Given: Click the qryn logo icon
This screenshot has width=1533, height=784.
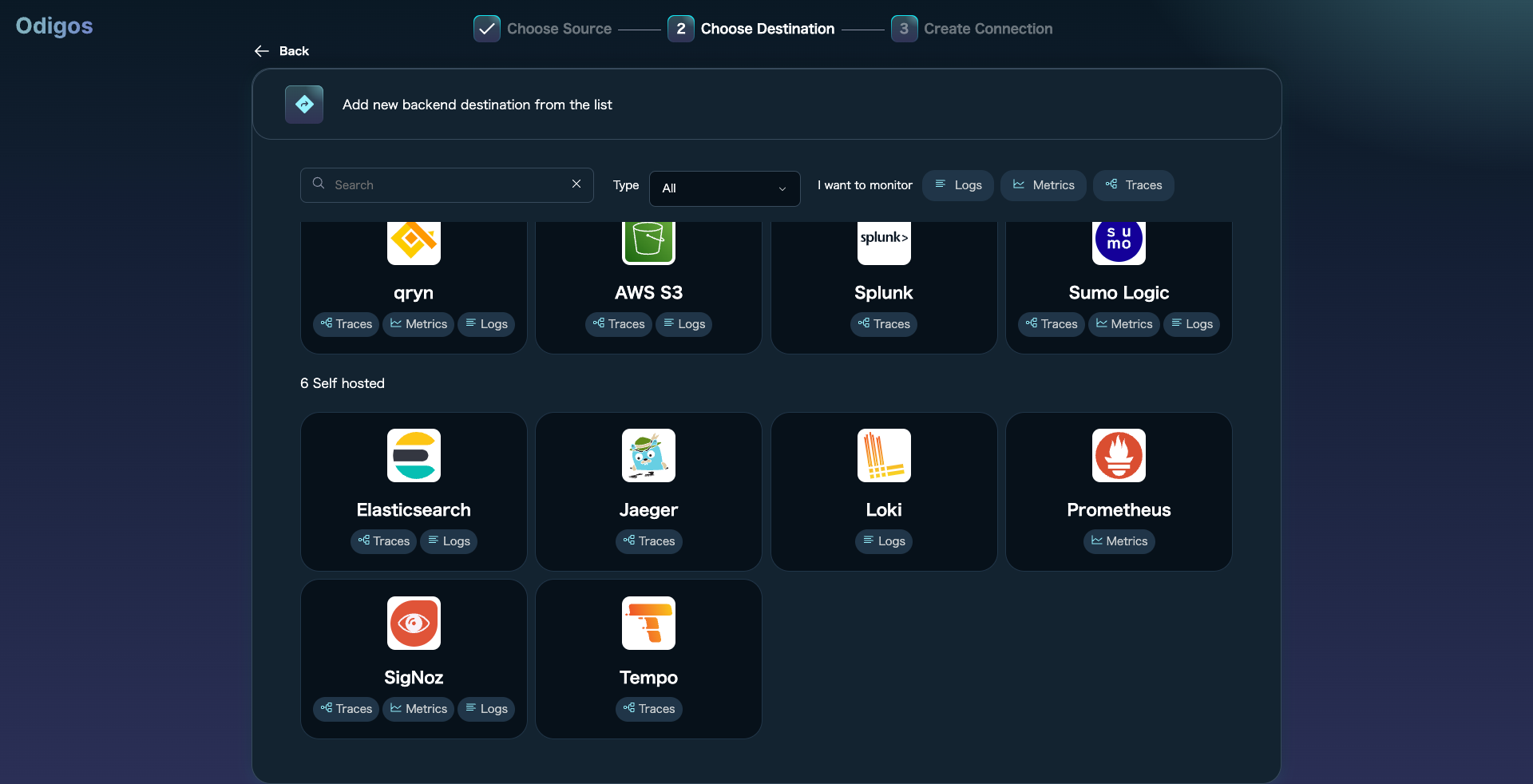Looking at the screenshot, I should (x=414, y=243).
